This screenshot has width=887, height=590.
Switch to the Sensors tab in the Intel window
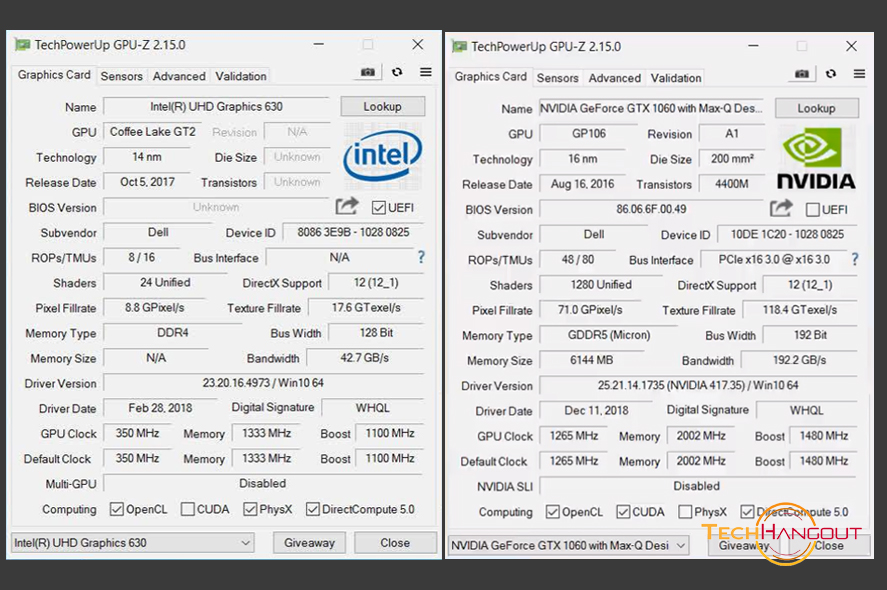click(122, 76)
